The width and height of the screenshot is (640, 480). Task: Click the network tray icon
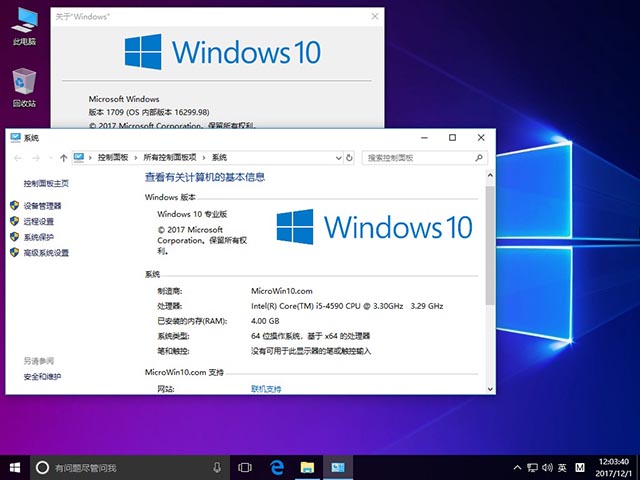532,468
